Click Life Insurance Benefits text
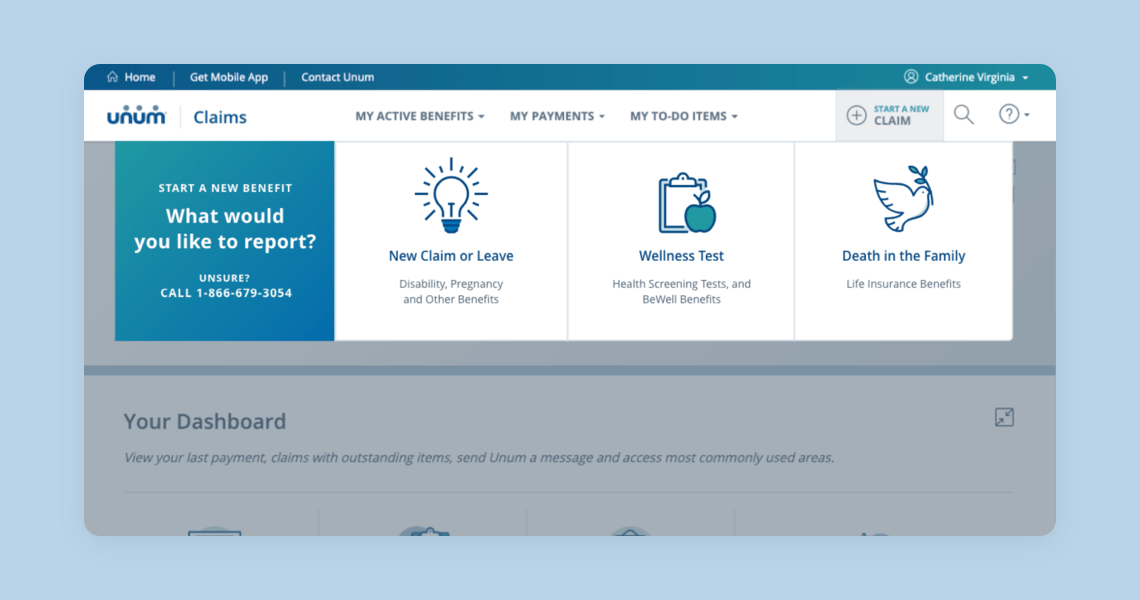 click(904, 284)
